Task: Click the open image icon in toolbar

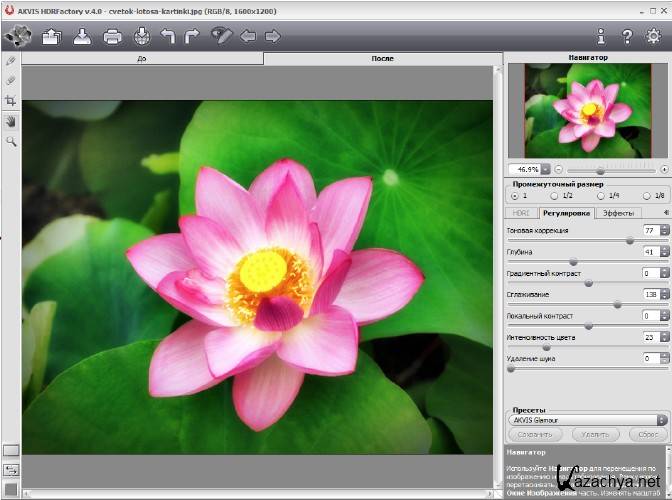Action: pos(51,37)
